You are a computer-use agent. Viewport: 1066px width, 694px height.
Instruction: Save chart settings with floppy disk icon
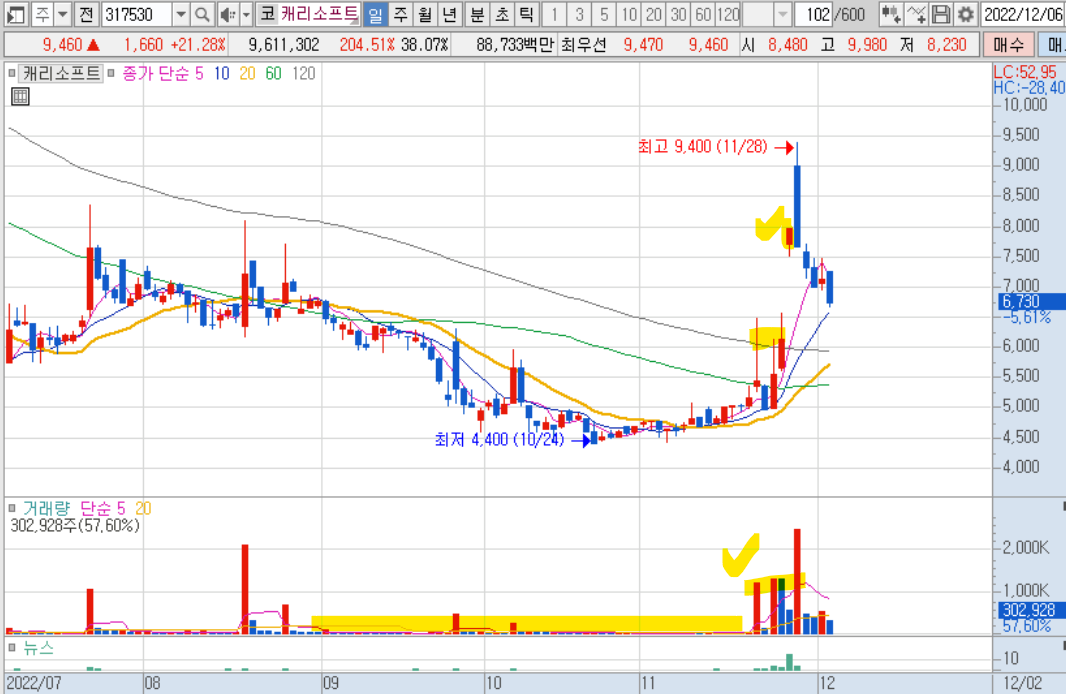[x=940, y=14]
